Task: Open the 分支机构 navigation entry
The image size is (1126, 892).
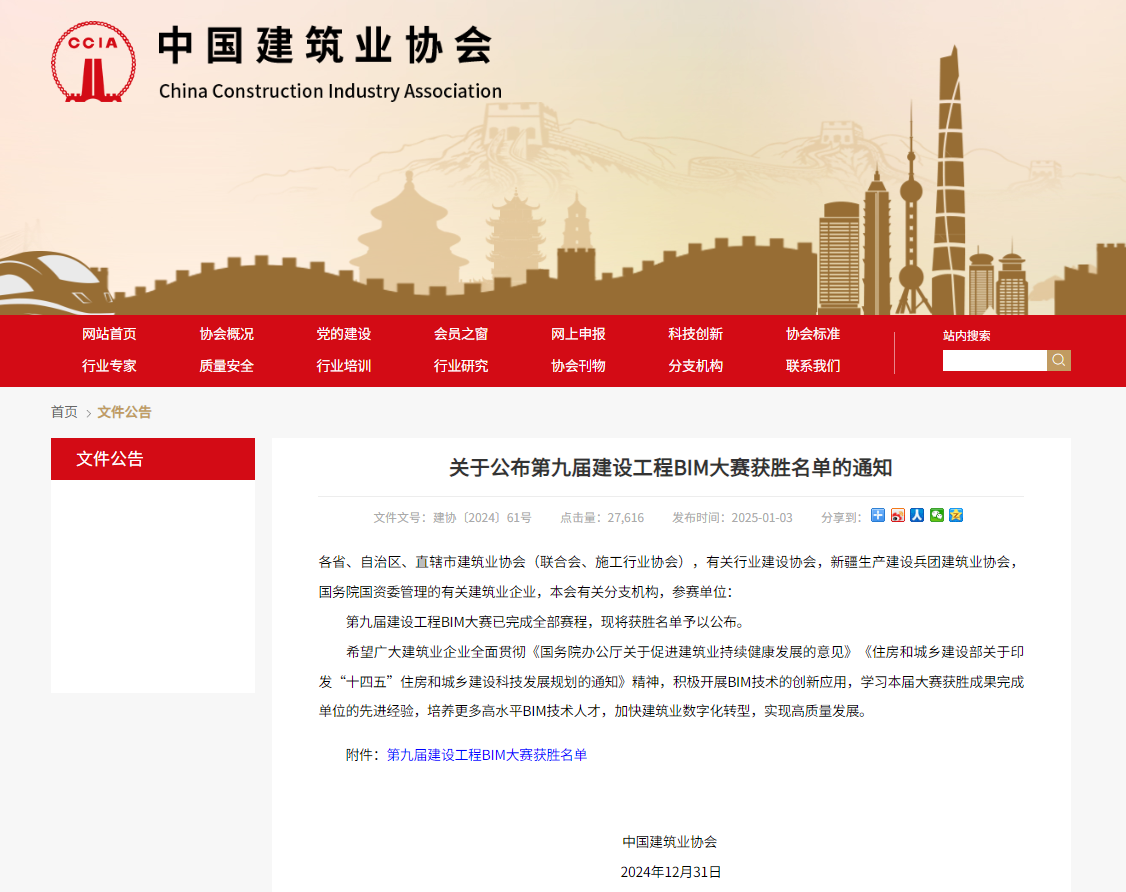Action: click(x=694, y=366)
